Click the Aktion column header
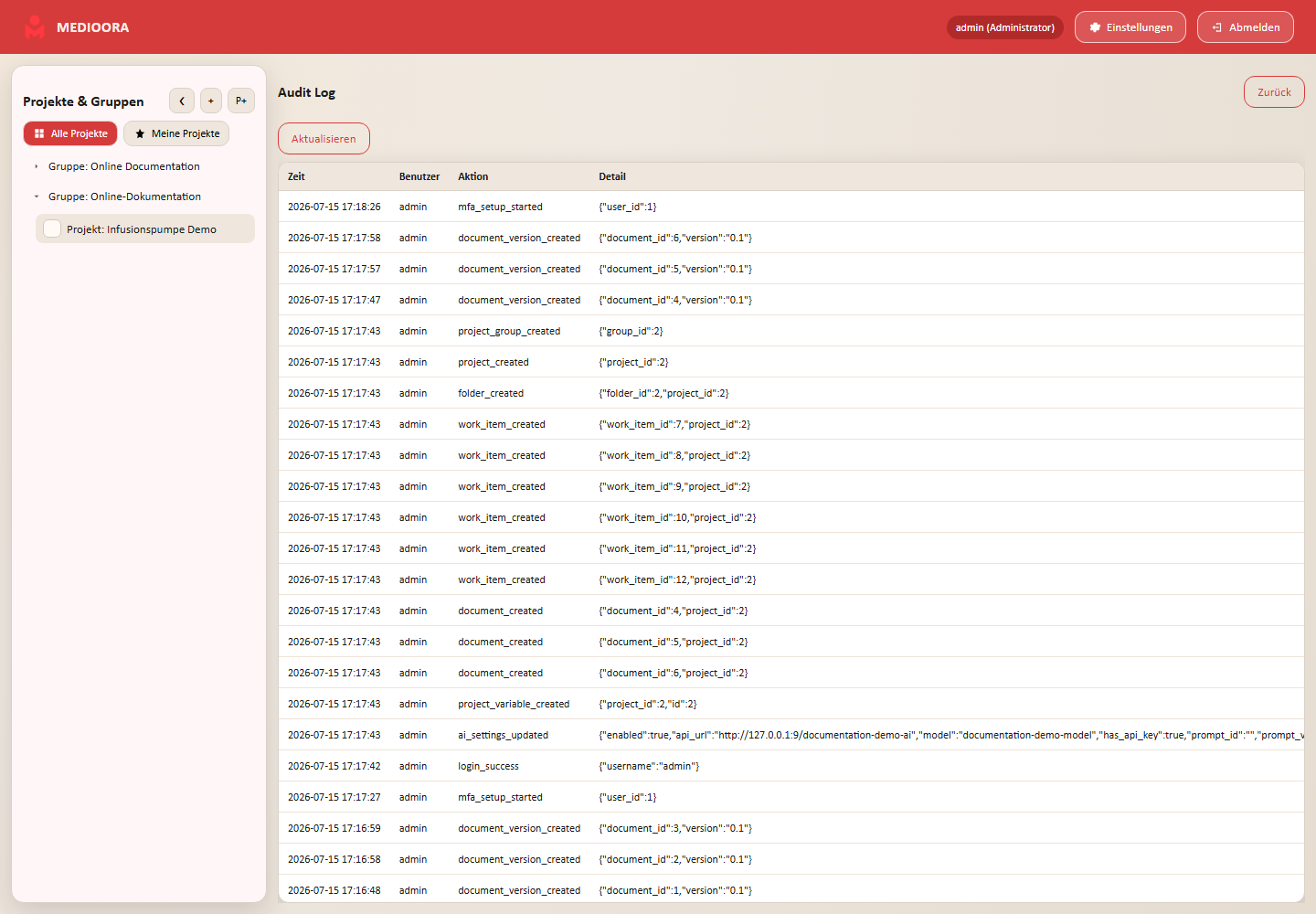This screenshot has width=1316, height=914. (x=473, y=176)
